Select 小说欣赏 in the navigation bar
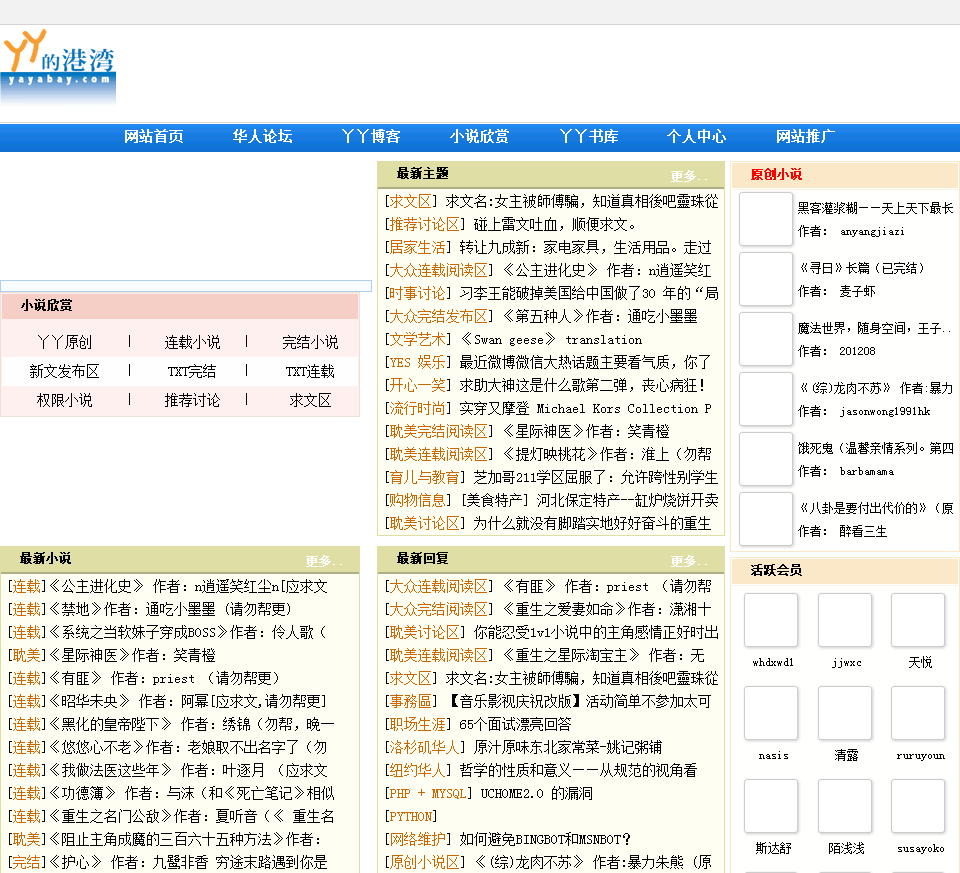The image size is (960, 873). click(479, 137)
